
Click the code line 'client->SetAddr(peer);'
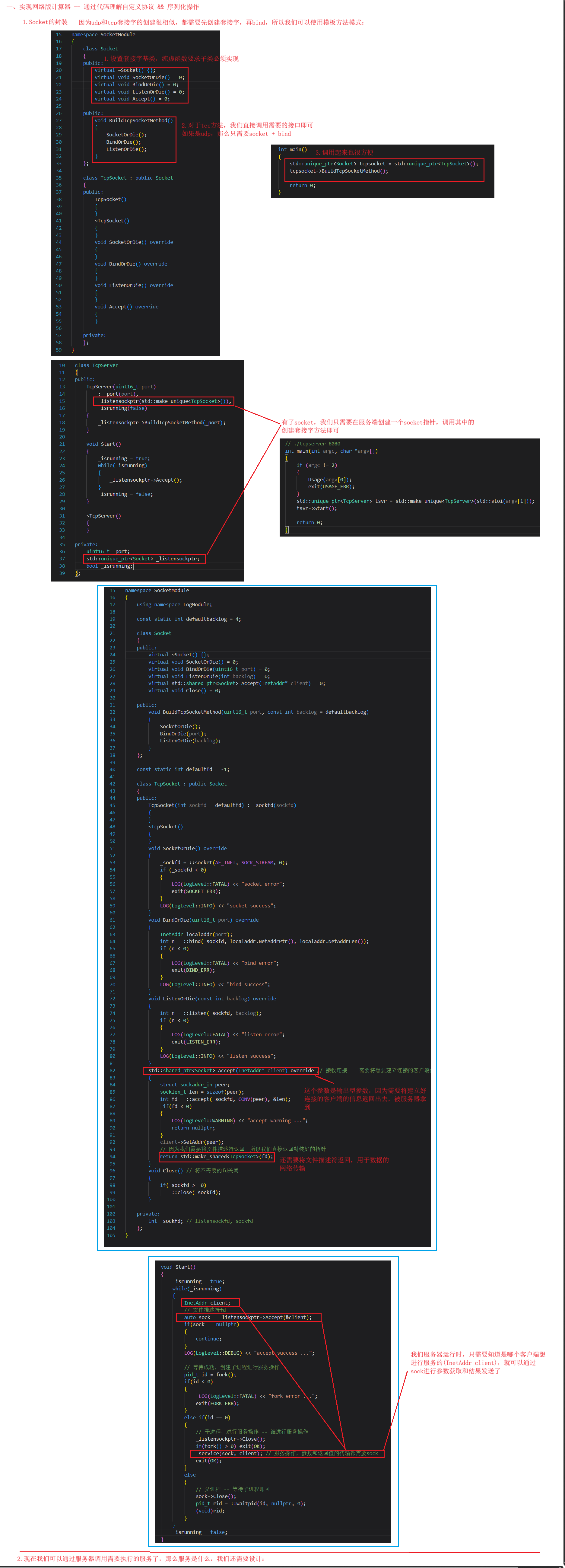point(192,1142)
